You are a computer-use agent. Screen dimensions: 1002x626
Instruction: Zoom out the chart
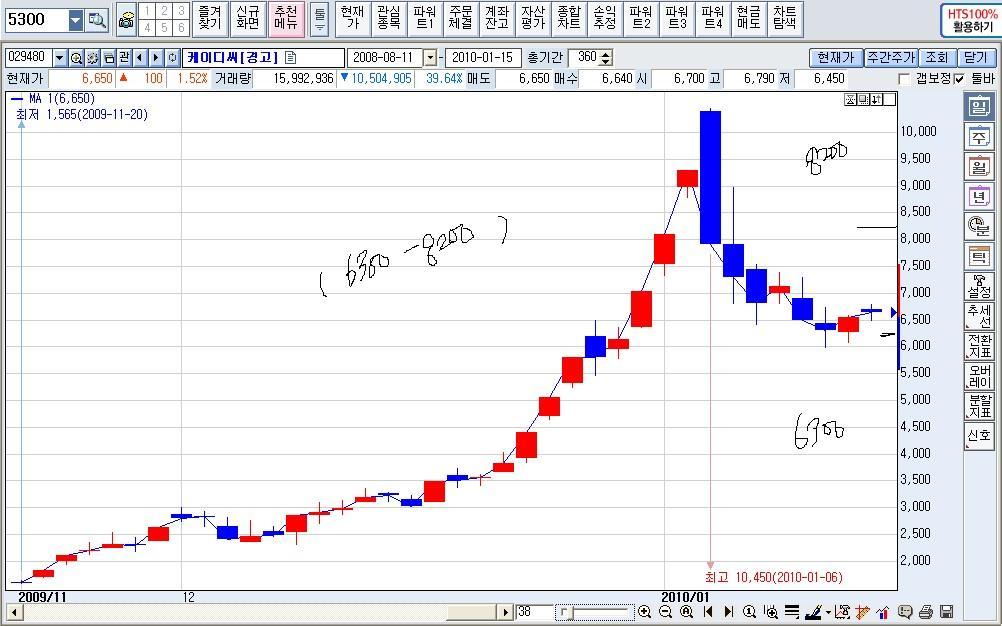[665, 612]
